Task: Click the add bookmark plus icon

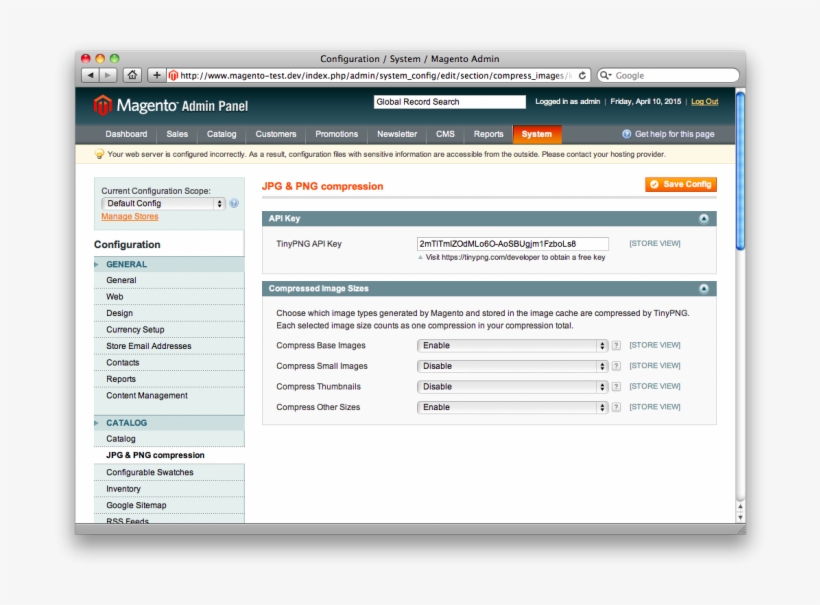Action: point(155,74)
